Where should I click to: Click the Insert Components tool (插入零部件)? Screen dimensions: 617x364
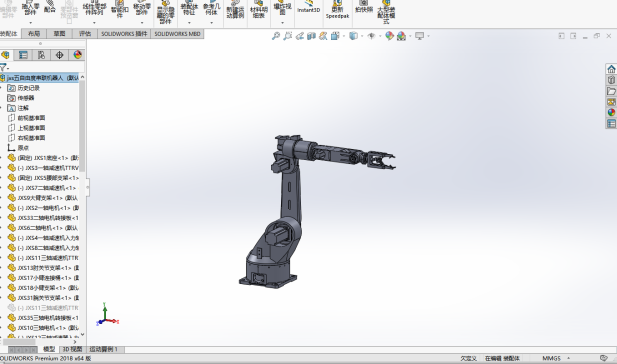point(30,8)
